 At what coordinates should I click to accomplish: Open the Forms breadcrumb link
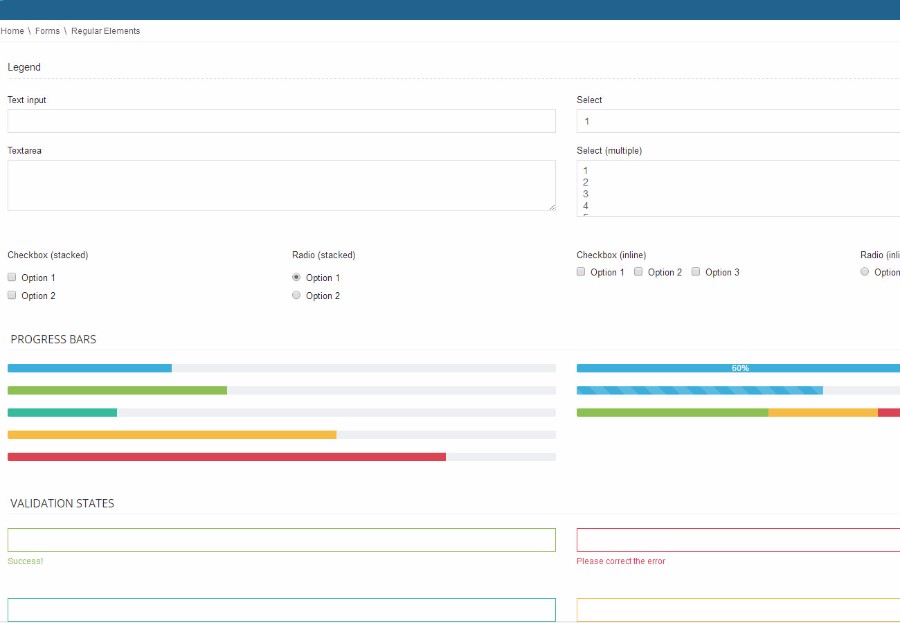47,31
